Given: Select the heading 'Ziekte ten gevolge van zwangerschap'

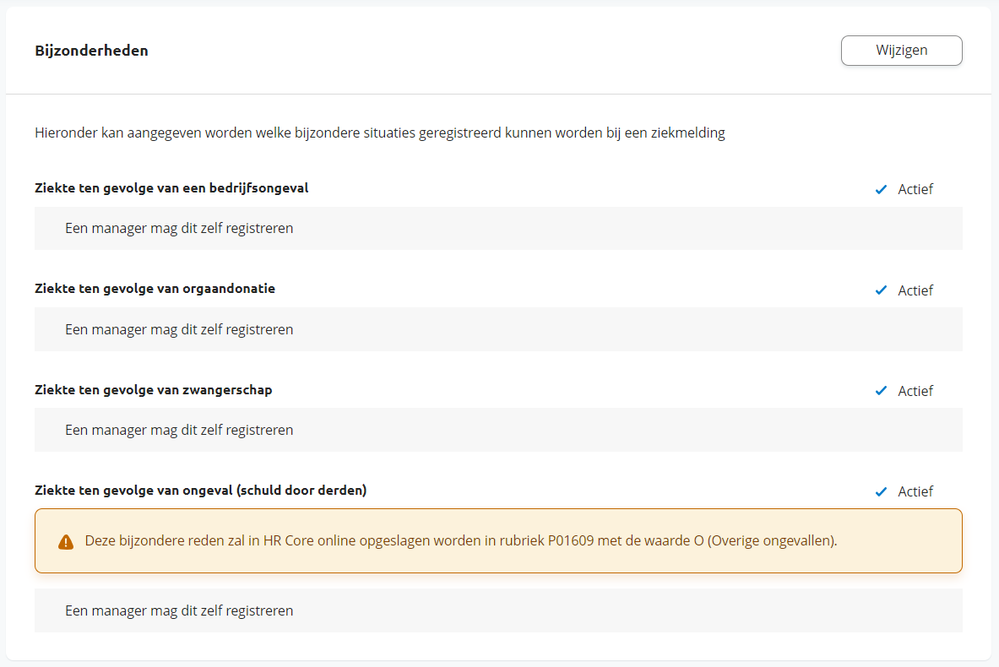Looking at the screenshot, I should pyautogui.click(x=153, y=390).
